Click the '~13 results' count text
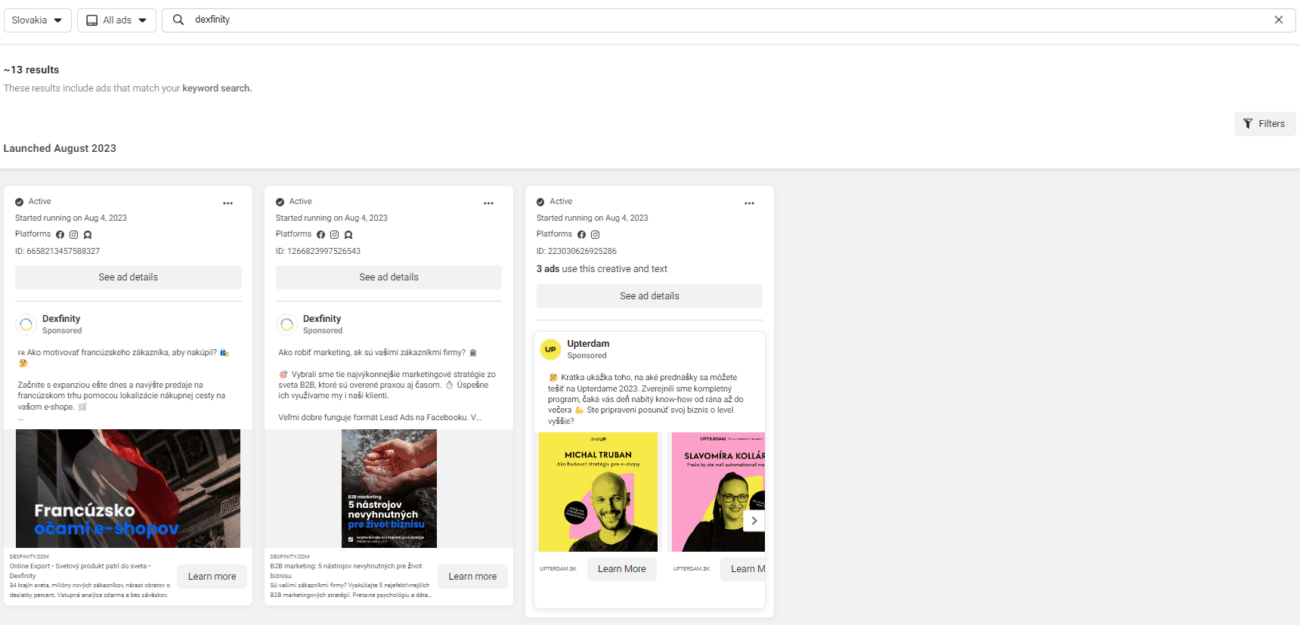The image size is (1300, 625). pos(31,70)
